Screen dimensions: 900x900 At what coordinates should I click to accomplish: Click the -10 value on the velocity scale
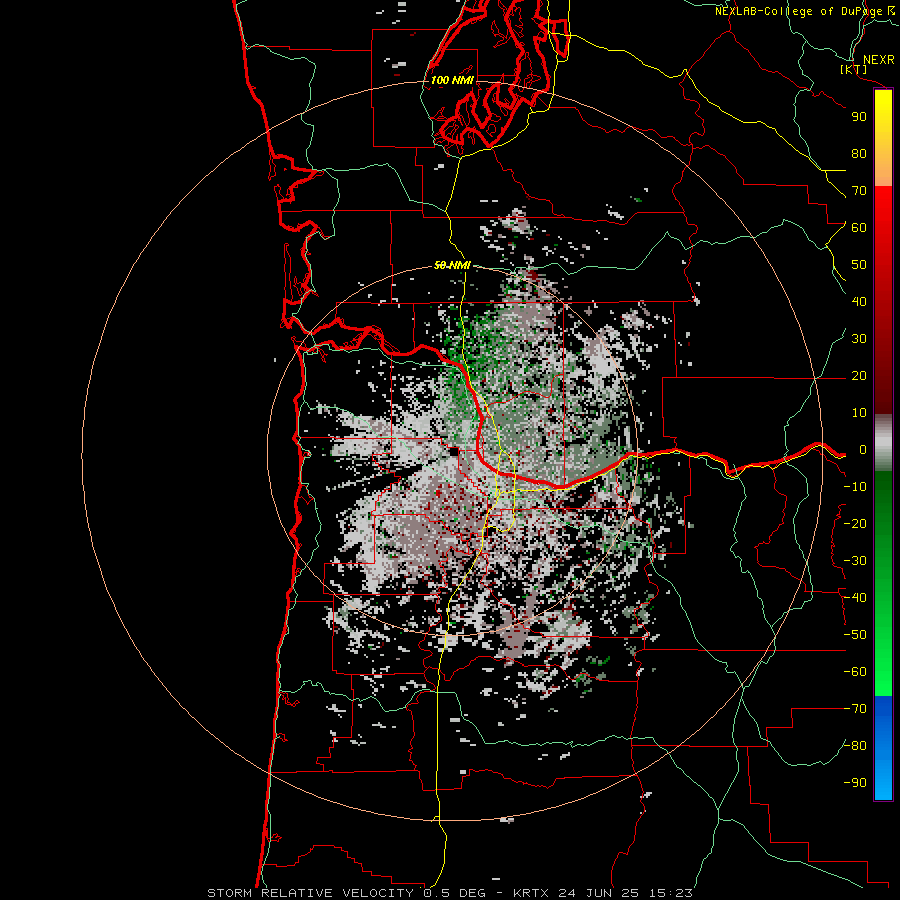pos(855,487)
